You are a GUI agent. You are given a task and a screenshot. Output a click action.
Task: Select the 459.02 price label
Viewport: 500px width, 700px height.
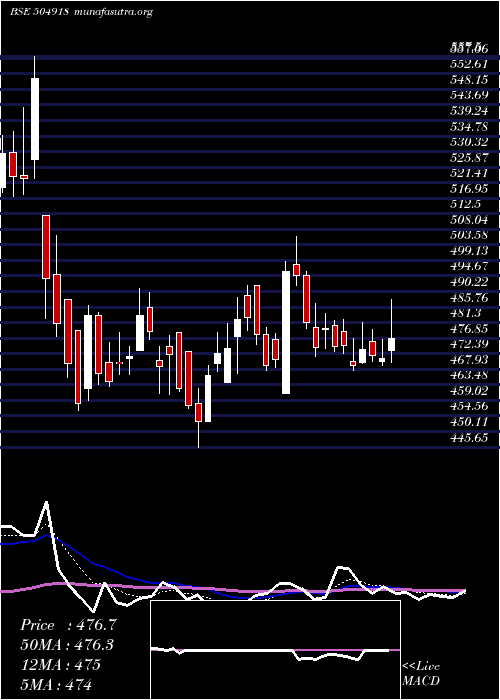click(x=468, y=391)
